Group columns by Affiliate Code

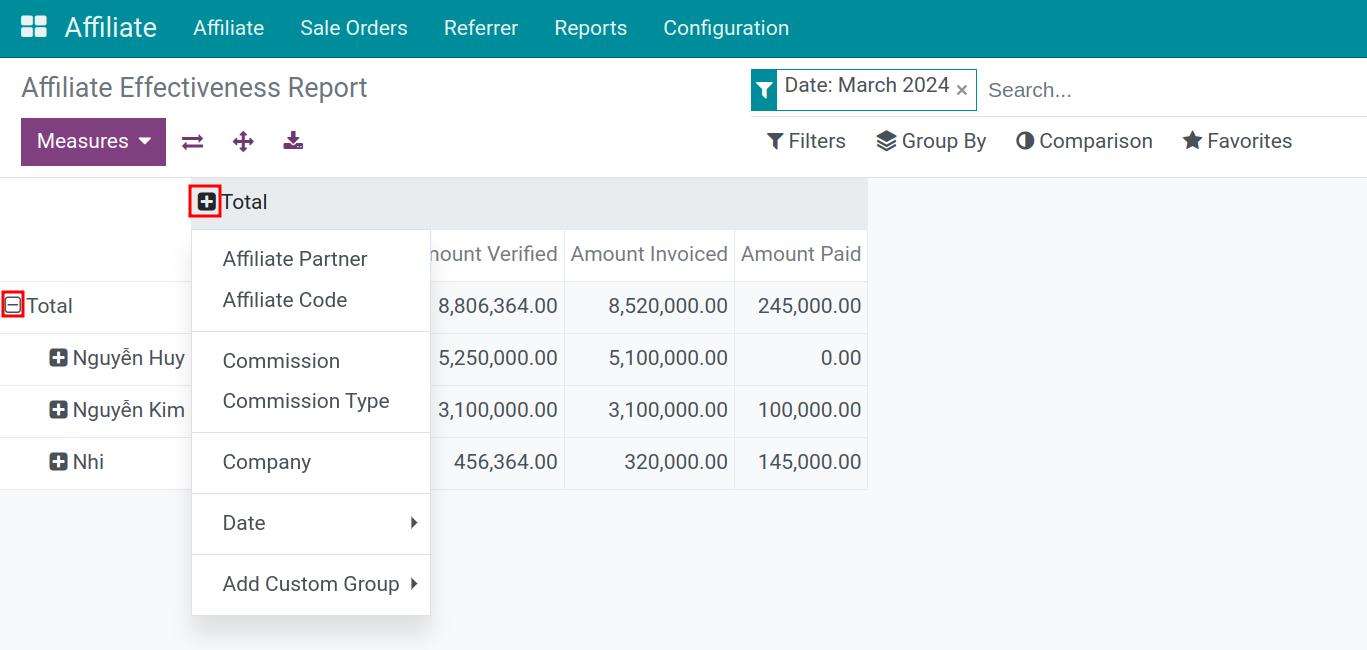311,300
